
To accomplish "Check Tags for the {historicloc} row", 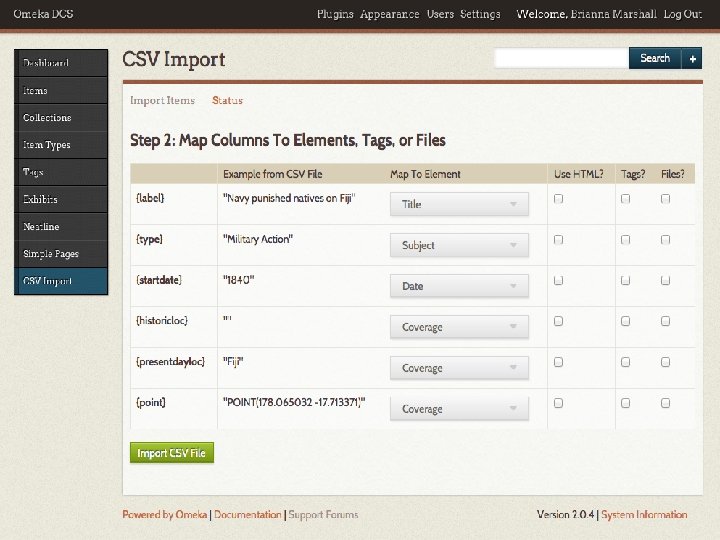I will coord(625,321).
